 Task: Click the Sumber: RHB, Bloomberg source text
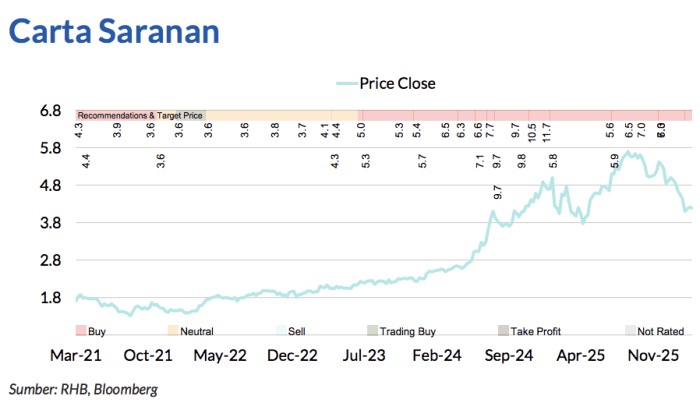pos(83,388)
